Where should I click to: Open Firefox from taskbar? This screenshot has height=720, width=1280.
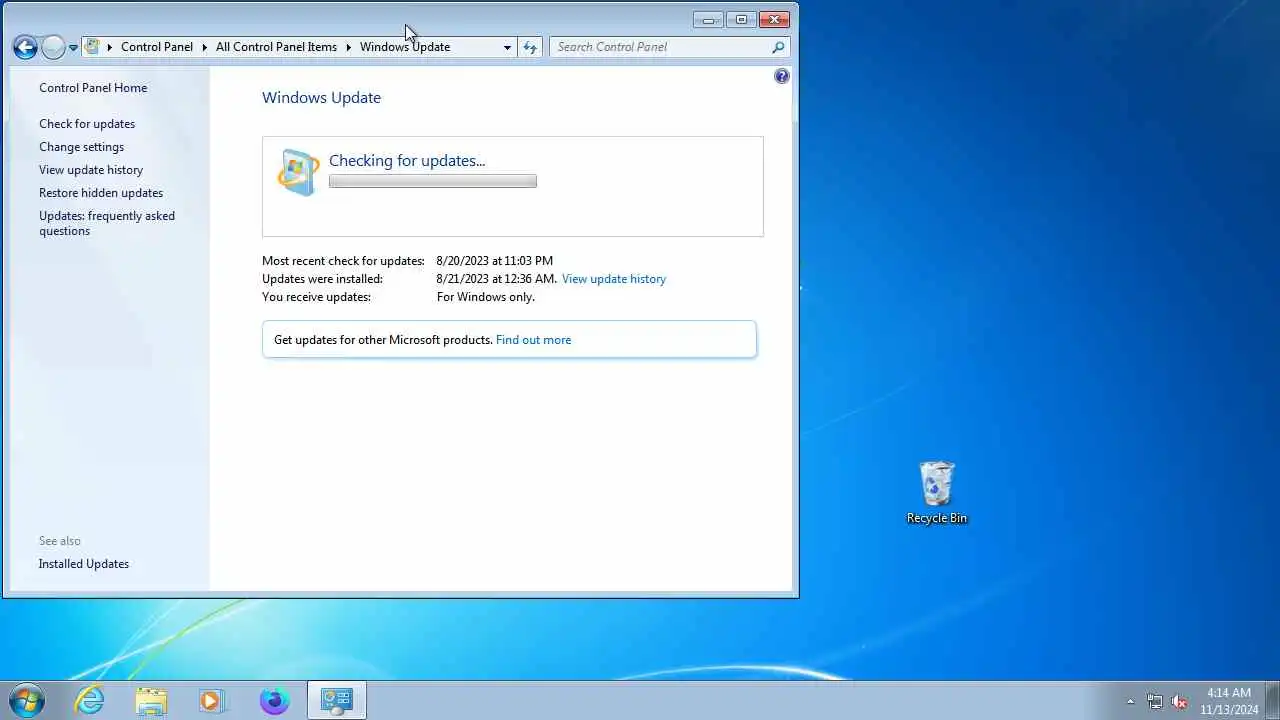tap(274, 700)
